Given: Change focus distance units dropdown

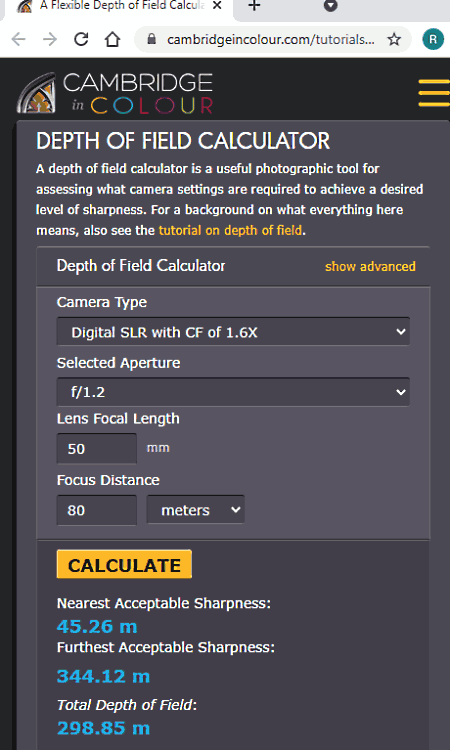Looking at the screenshot, I should [196, 510].
